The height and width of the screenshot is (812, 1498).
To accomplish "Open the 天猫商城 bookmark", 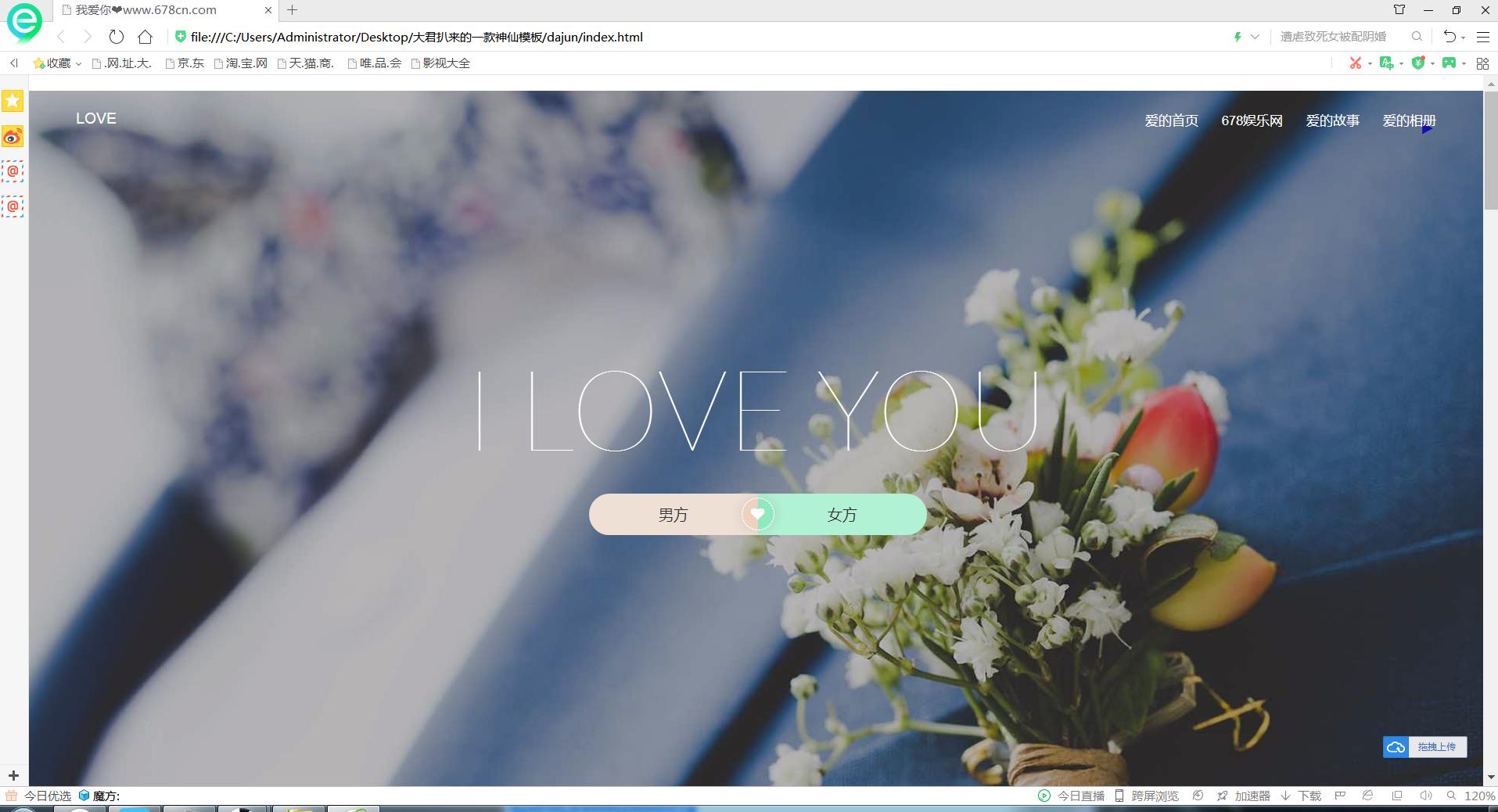I will coord(306,63).
